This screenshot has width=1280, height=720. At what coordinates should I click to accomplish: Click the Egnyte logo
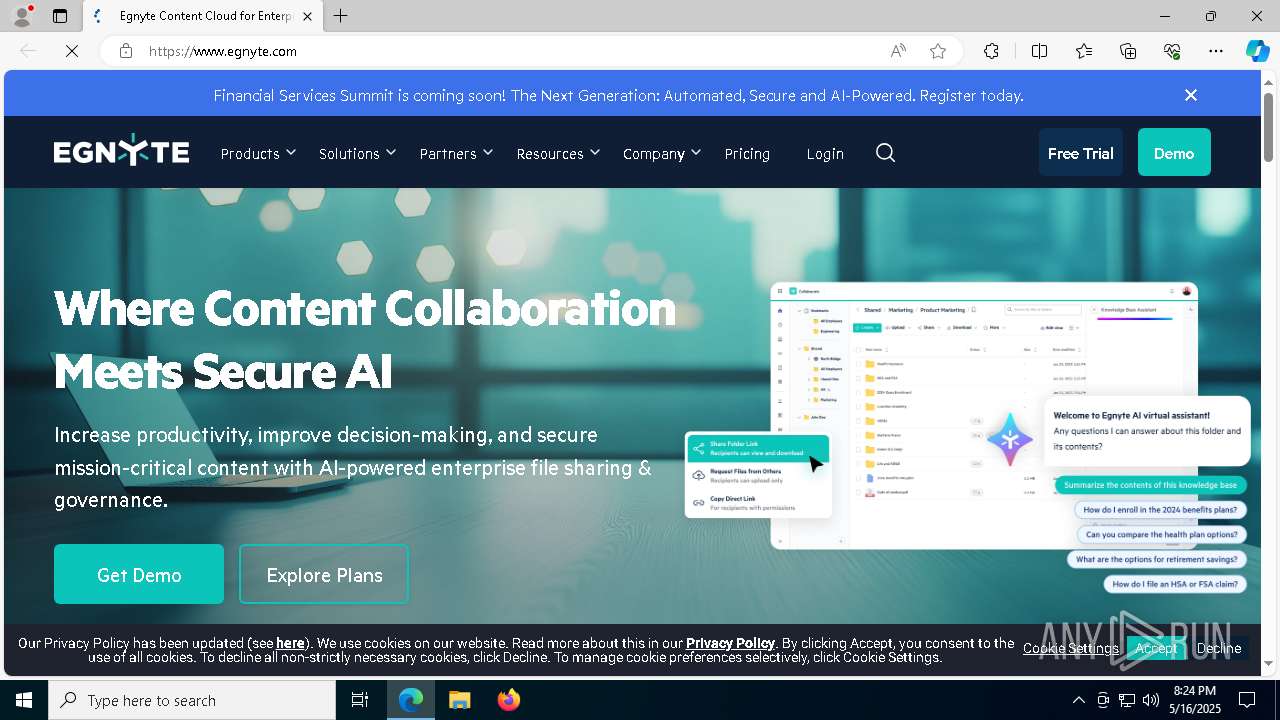(x=121, y=152)
